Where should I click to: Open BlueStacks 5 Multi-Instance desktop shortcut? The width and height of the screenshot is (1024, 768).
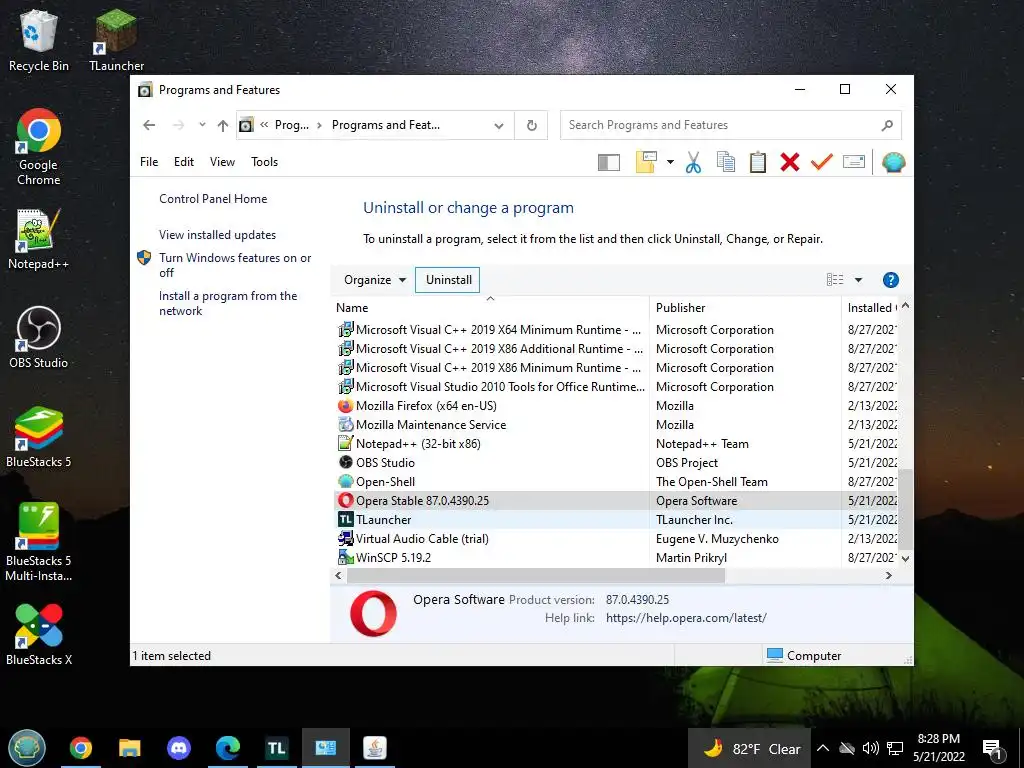[39, 542]
